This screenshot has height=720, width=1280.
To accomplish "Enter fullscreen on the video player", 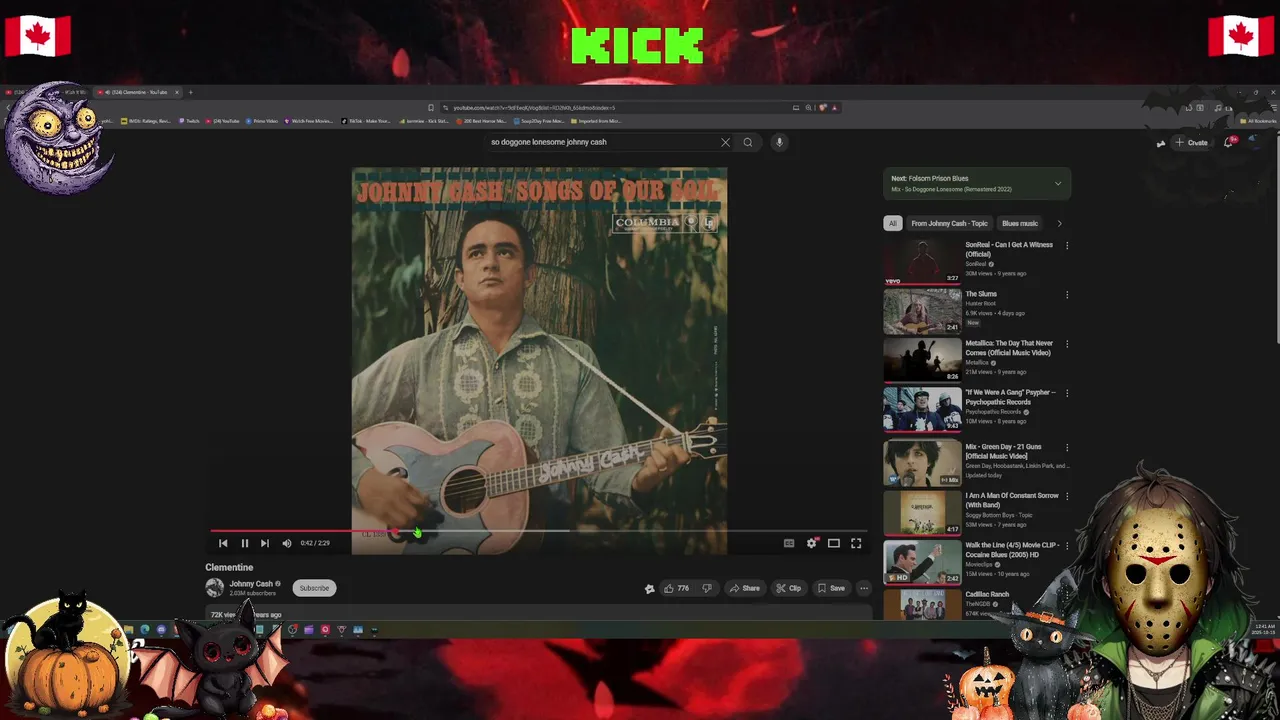I will (x=856, y=543).
